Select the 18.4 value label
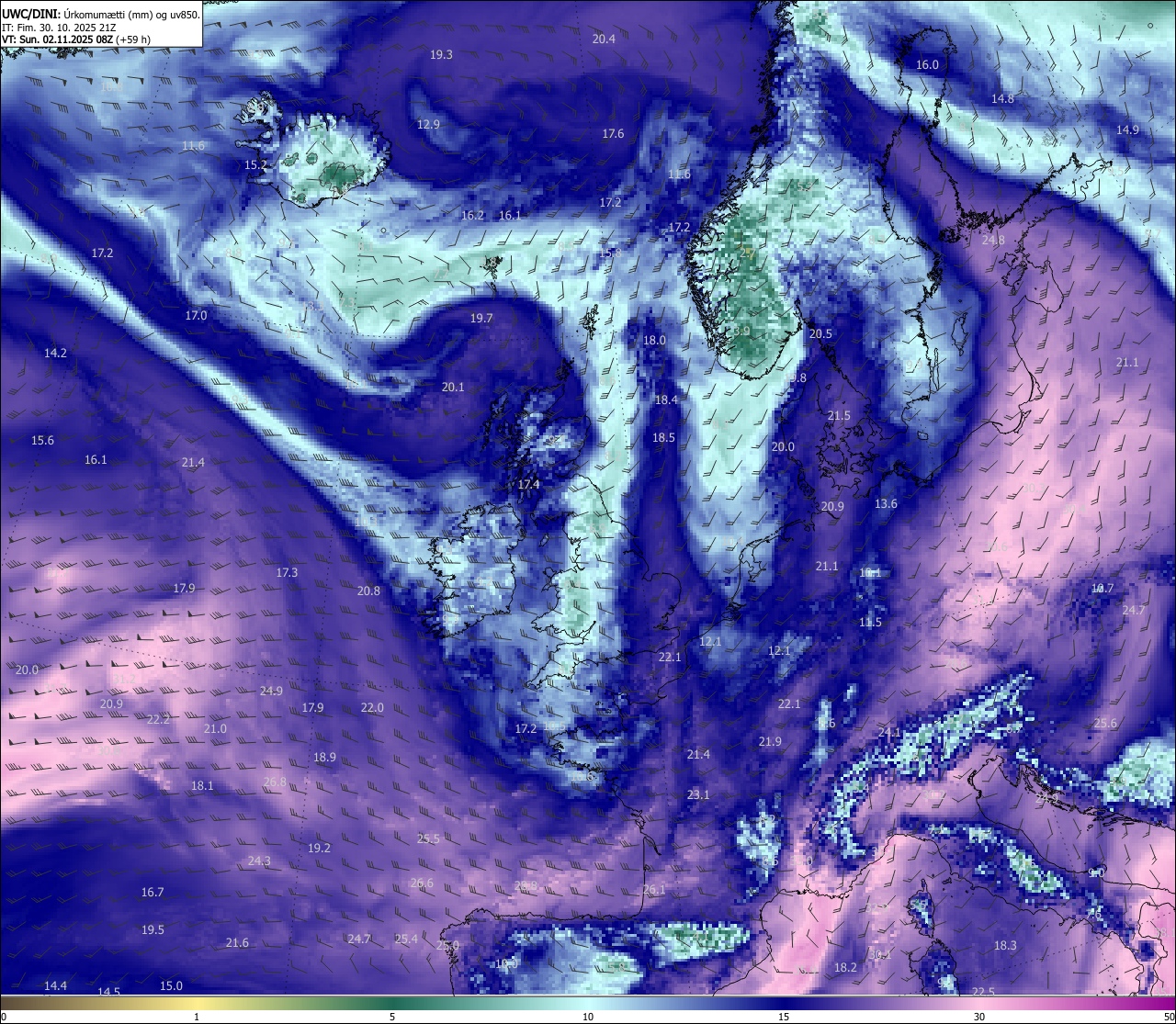This screenshot has height=1024, width=1176. tap(666, 400)
